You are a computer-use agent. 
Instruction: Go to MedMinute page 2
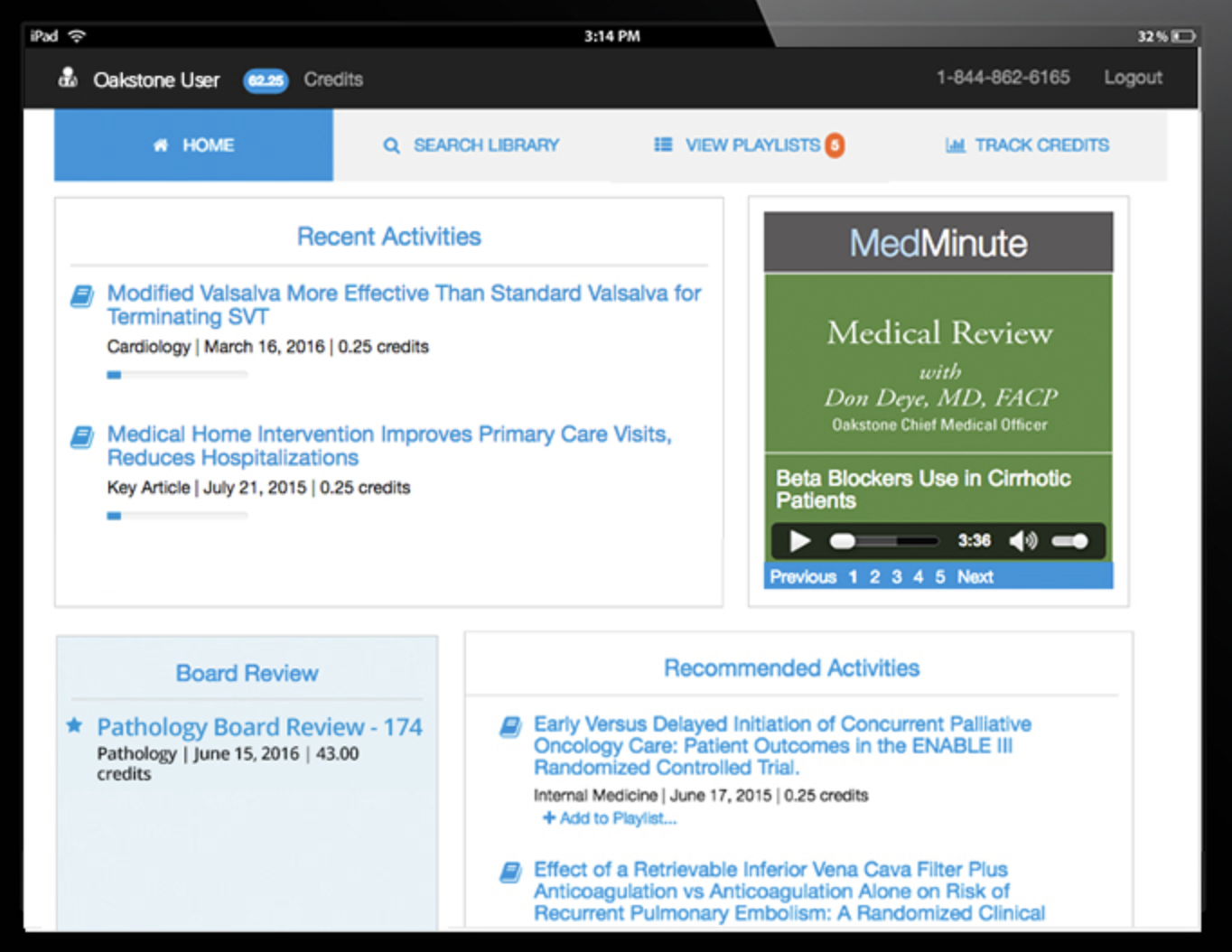tap(874, 576)
